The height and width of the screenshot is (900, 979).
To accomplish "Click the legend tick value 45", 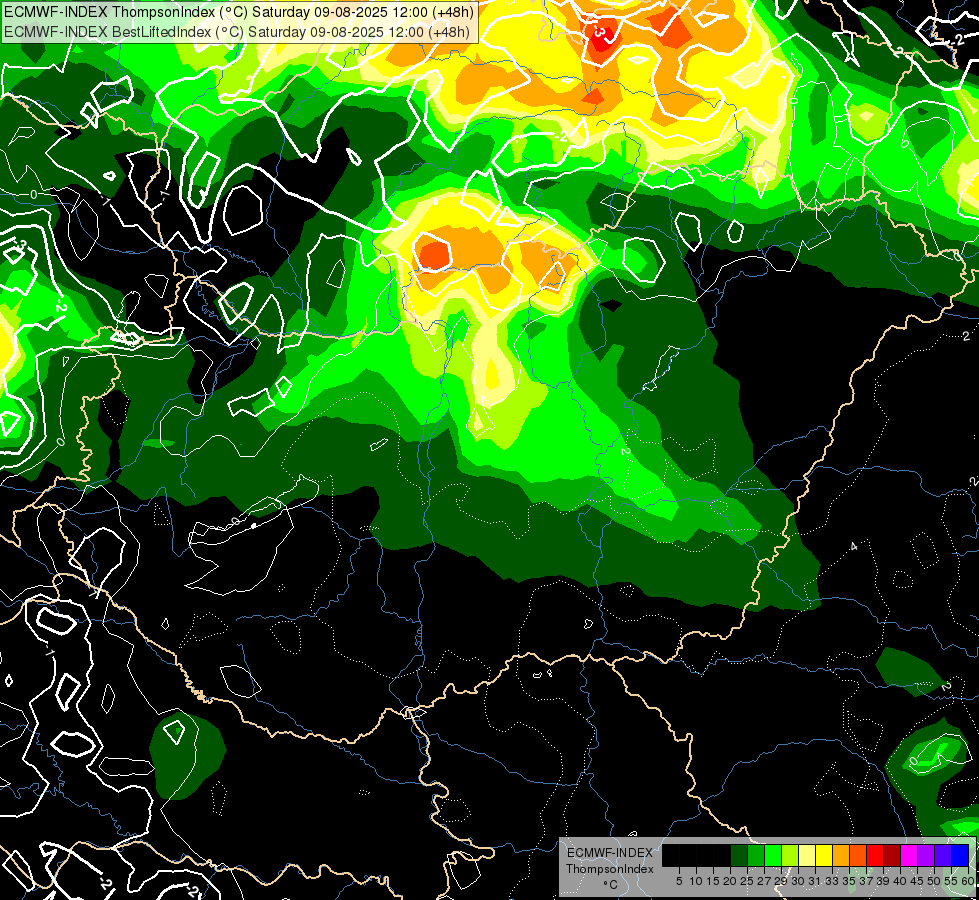I will 917,881.
